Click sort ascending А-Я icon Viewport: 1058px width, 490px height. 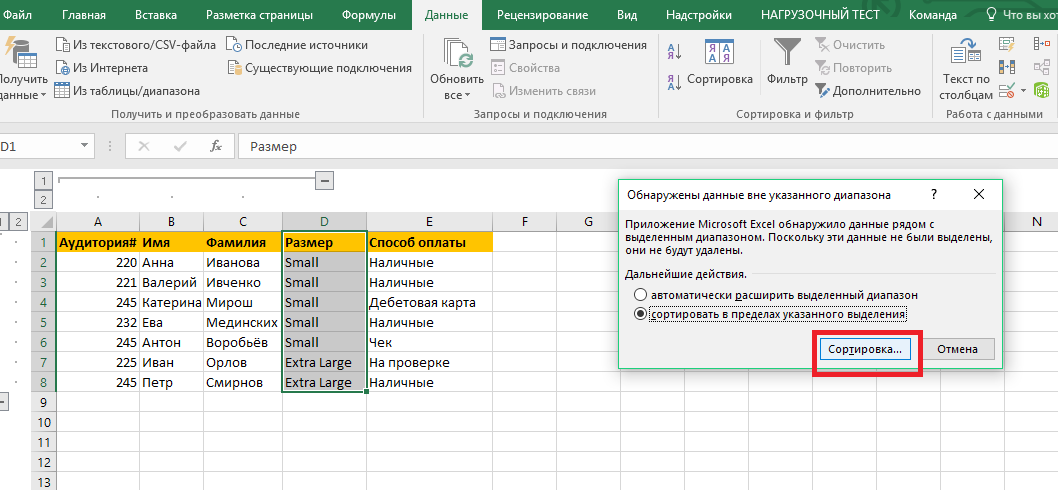[674, 52]
